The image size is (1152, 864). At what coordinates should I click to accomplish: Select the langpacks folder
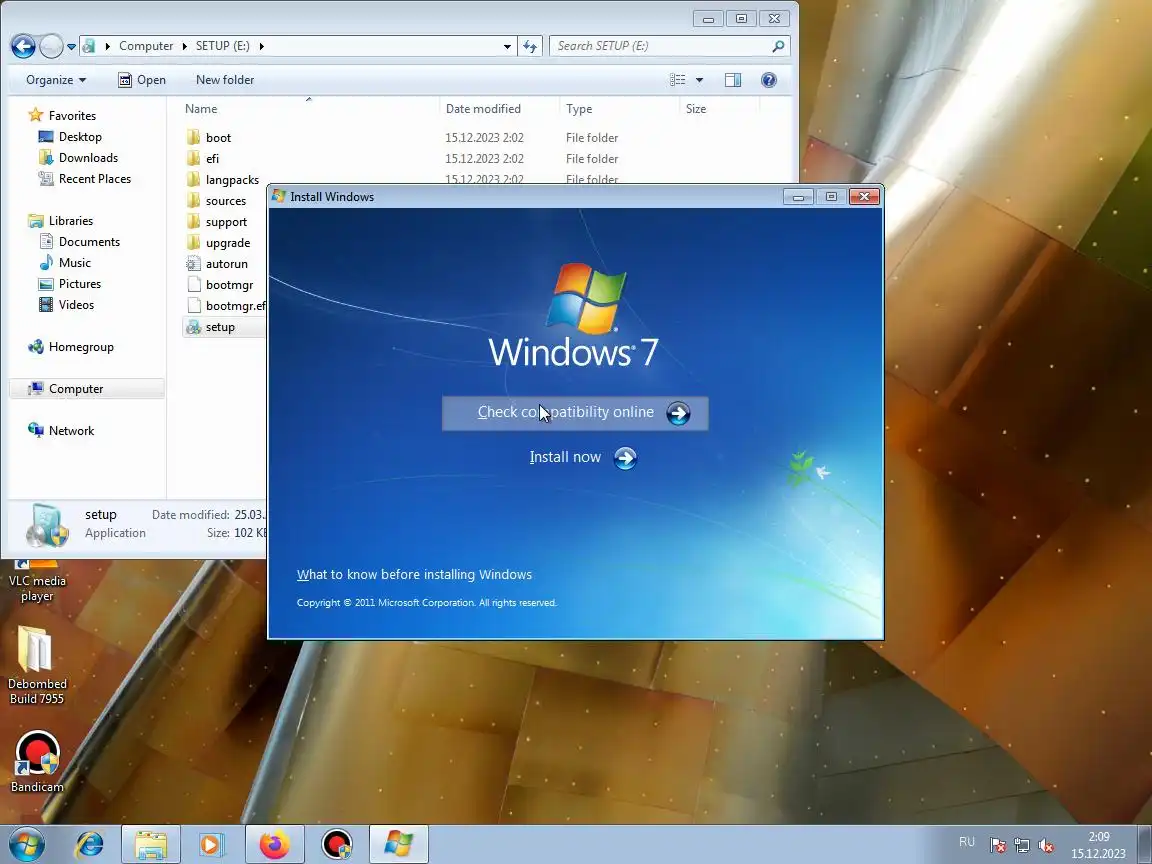(x=232, y=179)
